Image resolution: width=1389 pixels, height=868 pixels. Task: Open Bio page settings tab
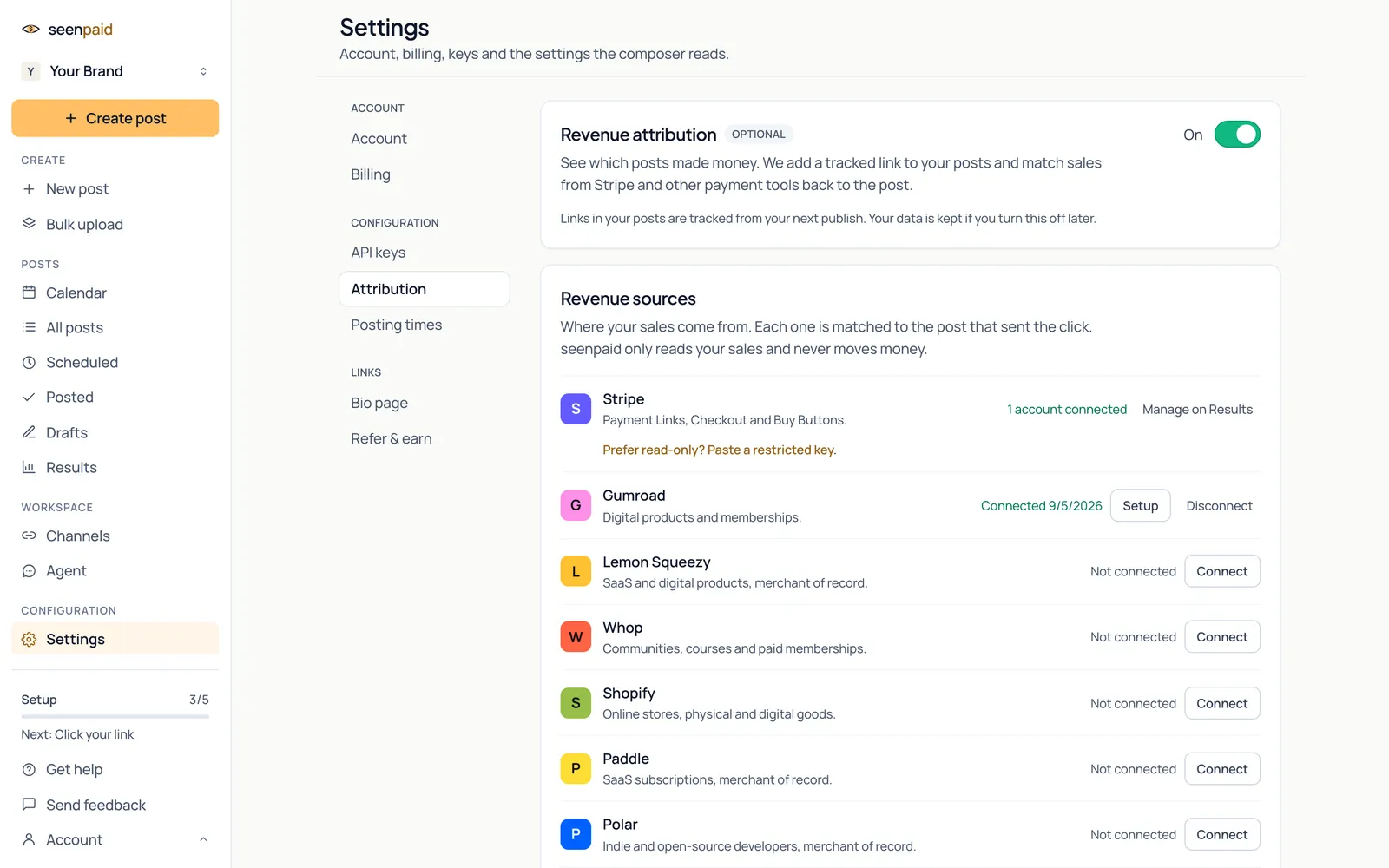pyautogui.click(x=379, y=403)
